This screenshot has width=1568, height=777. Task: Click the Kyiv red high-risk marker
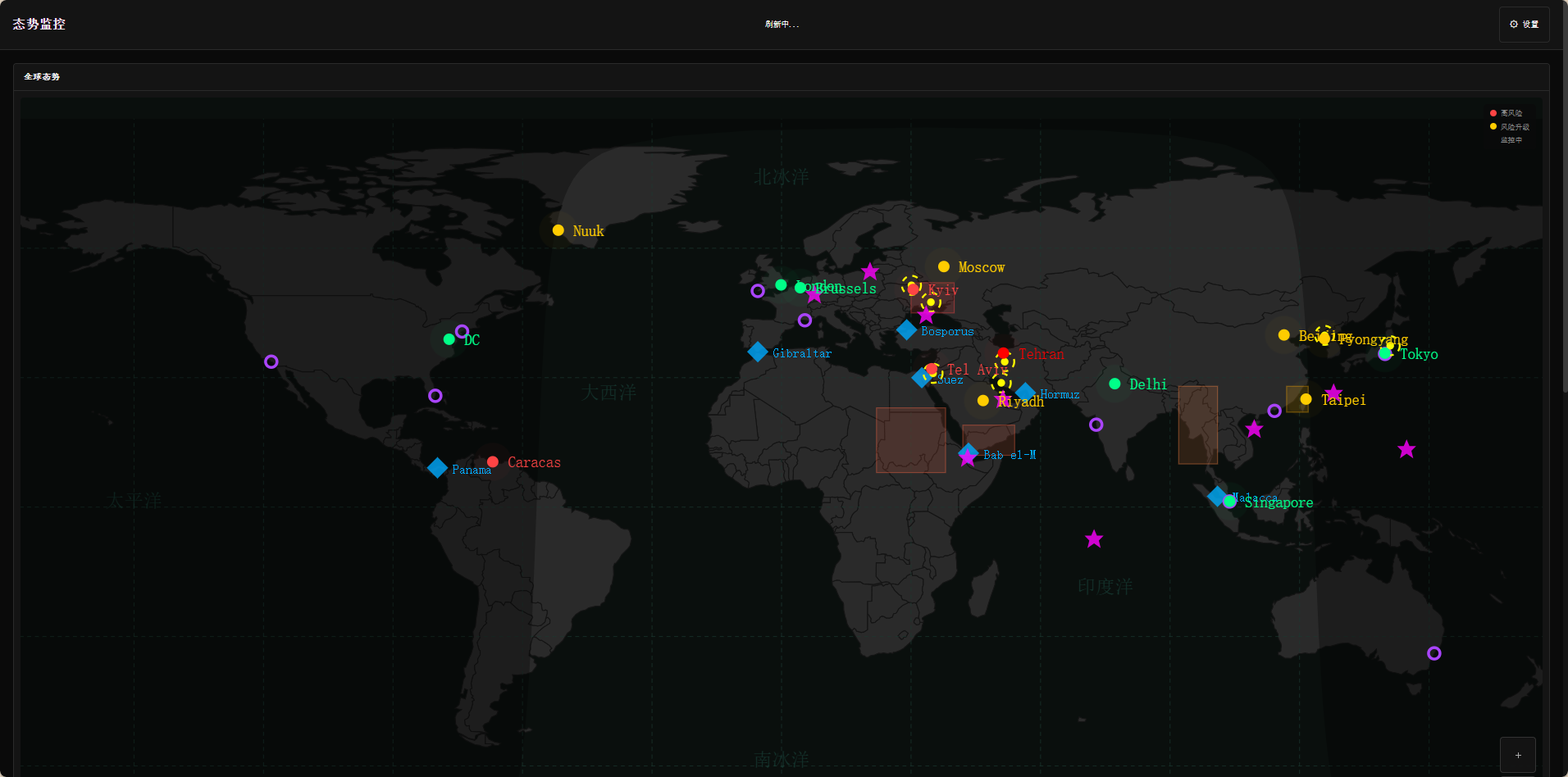913,289
